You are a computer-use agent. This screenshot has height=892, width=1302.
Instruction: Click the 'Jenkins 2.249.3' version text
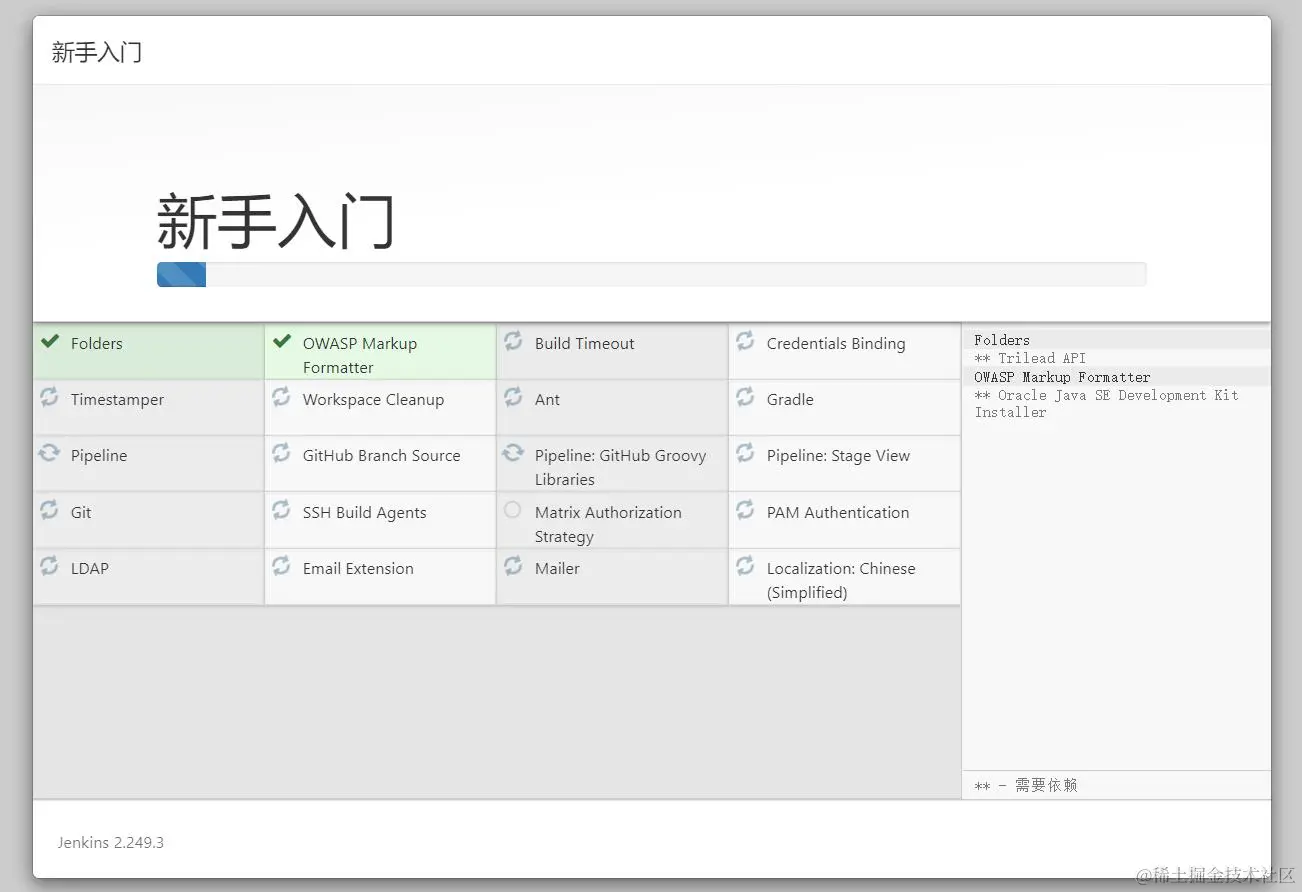point(111,842)
